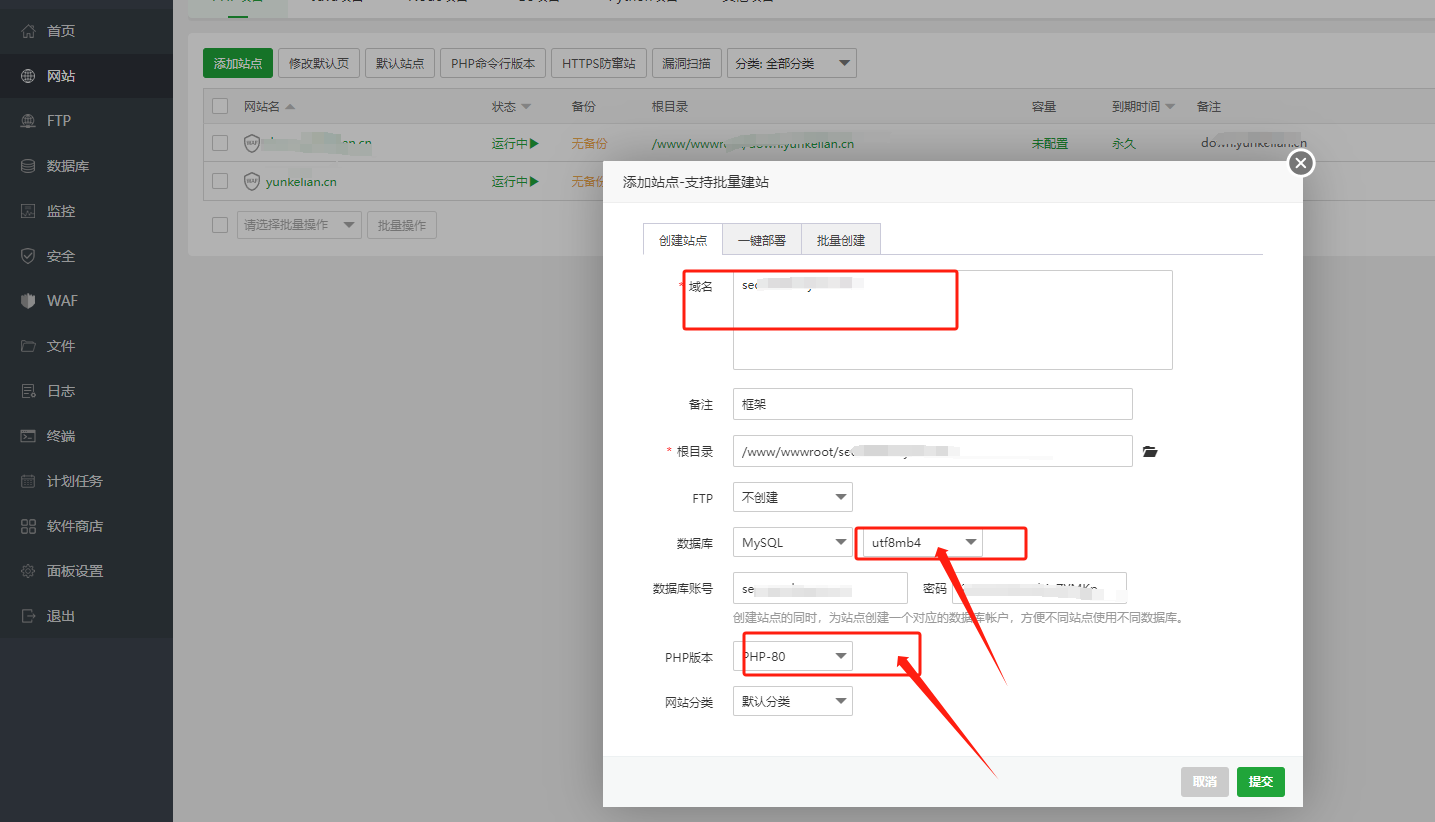Screen dimensions: 1435x822
Task: Click the 批量操作 button
Action: [x=402, y=225]
